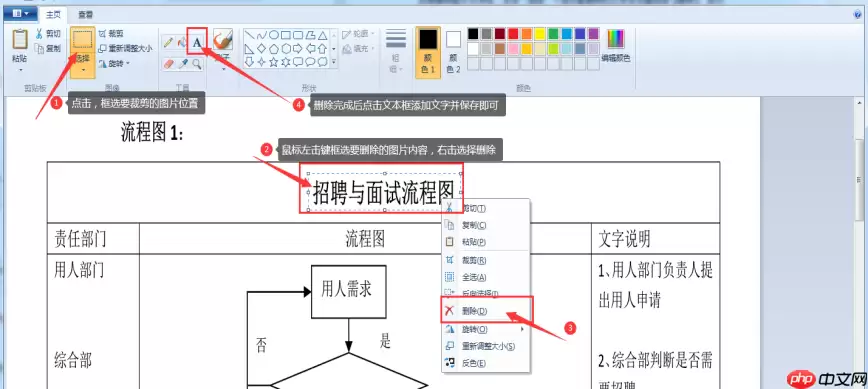This screenshot has height=389, width=868.
Task: Pick the black palette swatch
Action: (473, 34)
